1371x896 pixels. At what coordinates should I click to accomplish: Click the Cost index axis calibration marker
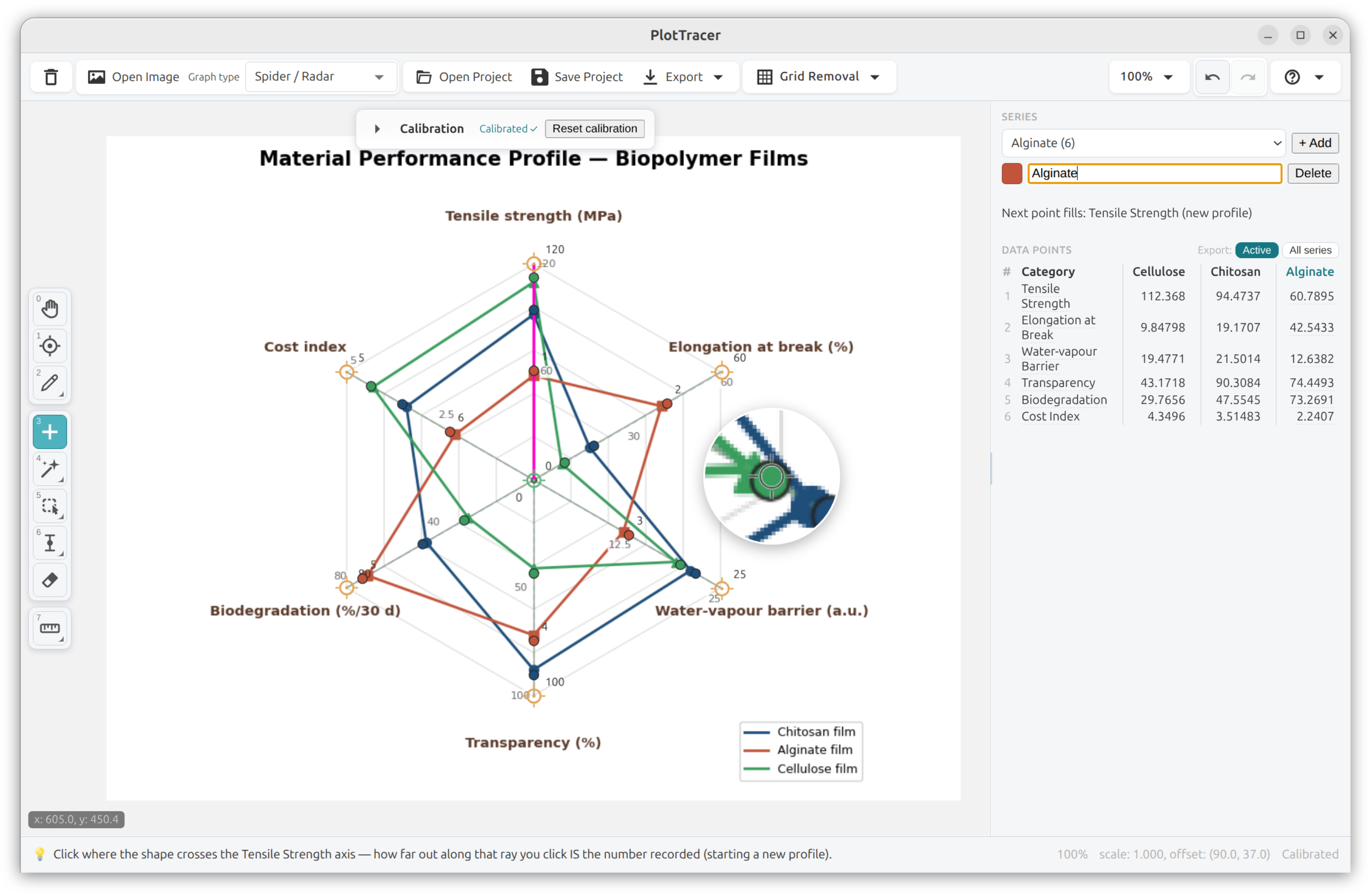click(x=346, y=372)
